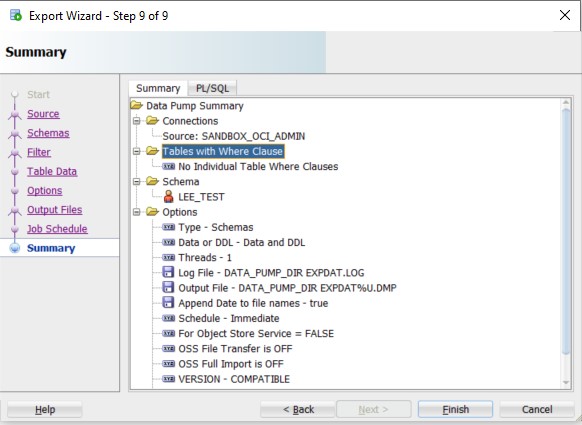The image size is (582, 425).
Task: Select the VERSION - COMPATIBLE tree item
Action: tap(234, 379)
